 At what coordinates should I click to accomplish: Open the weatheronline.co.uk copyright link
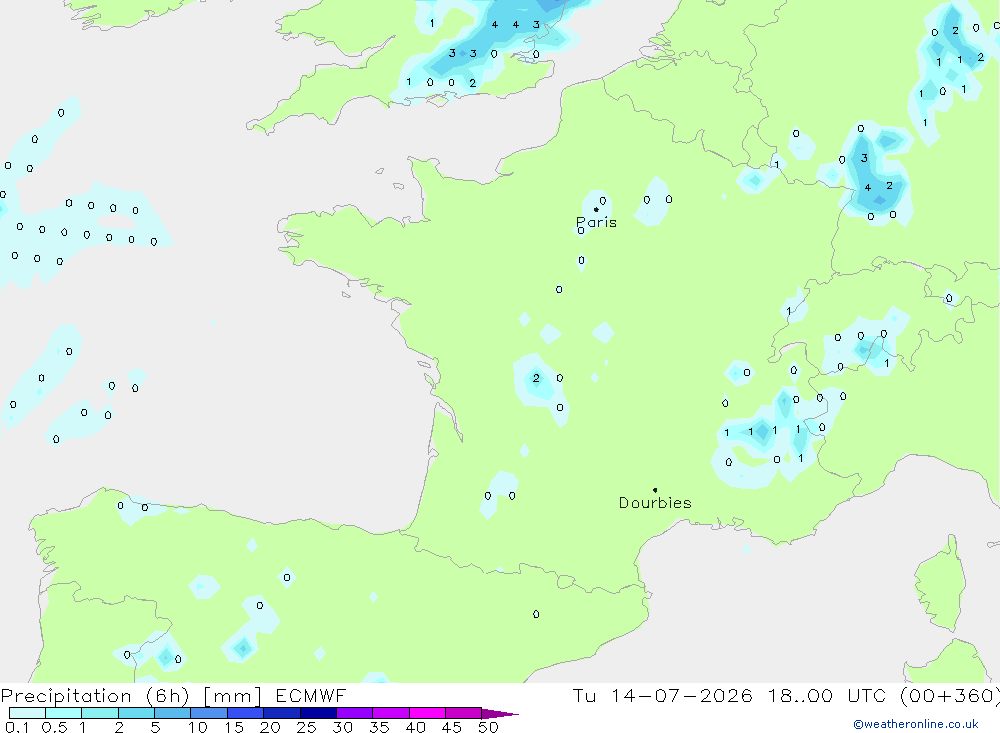pyautogui.click(x=916, y=724)
